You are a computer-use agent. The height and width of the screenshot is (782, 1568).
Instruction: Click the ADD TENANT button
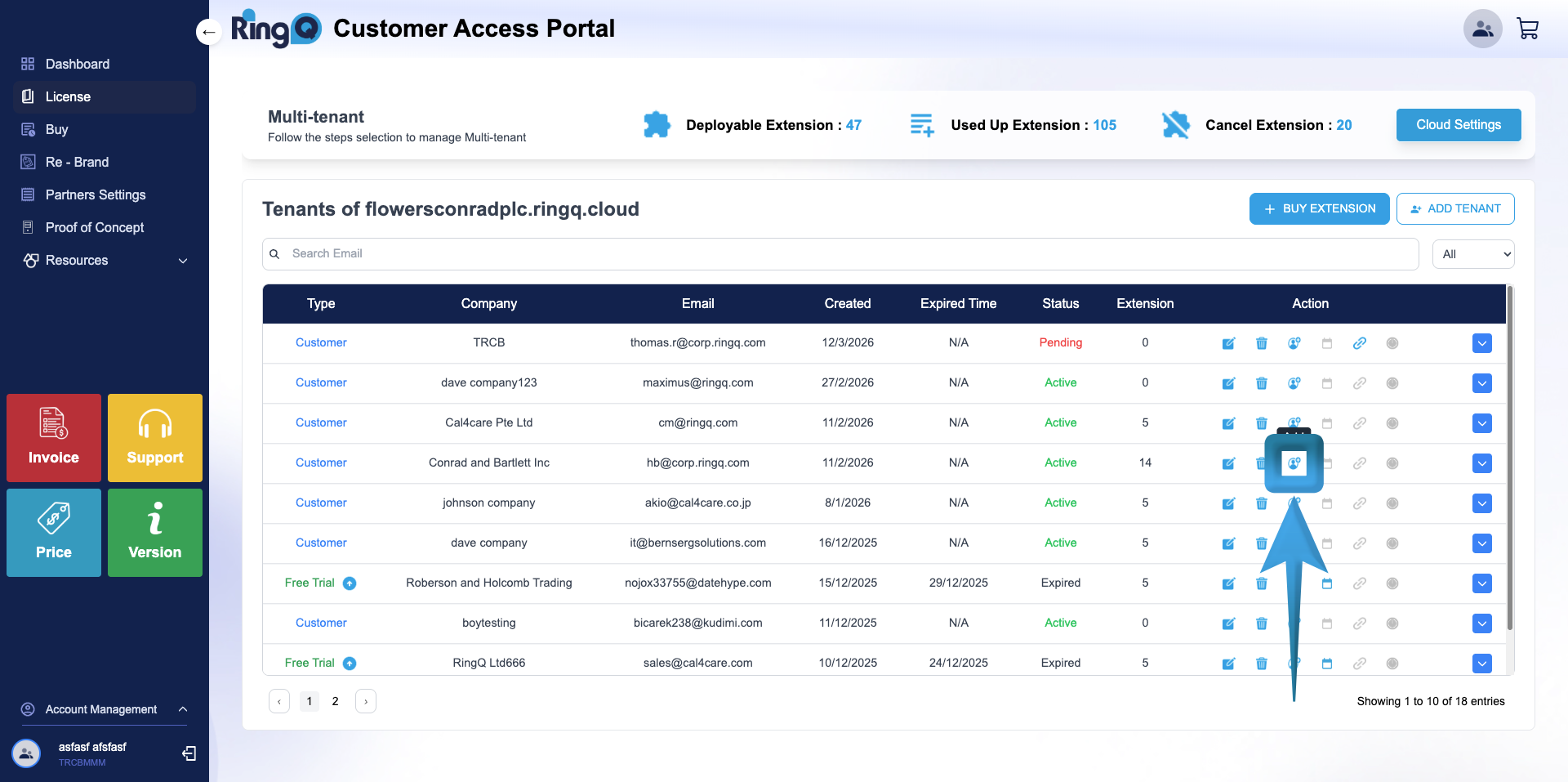[1454, 208]
